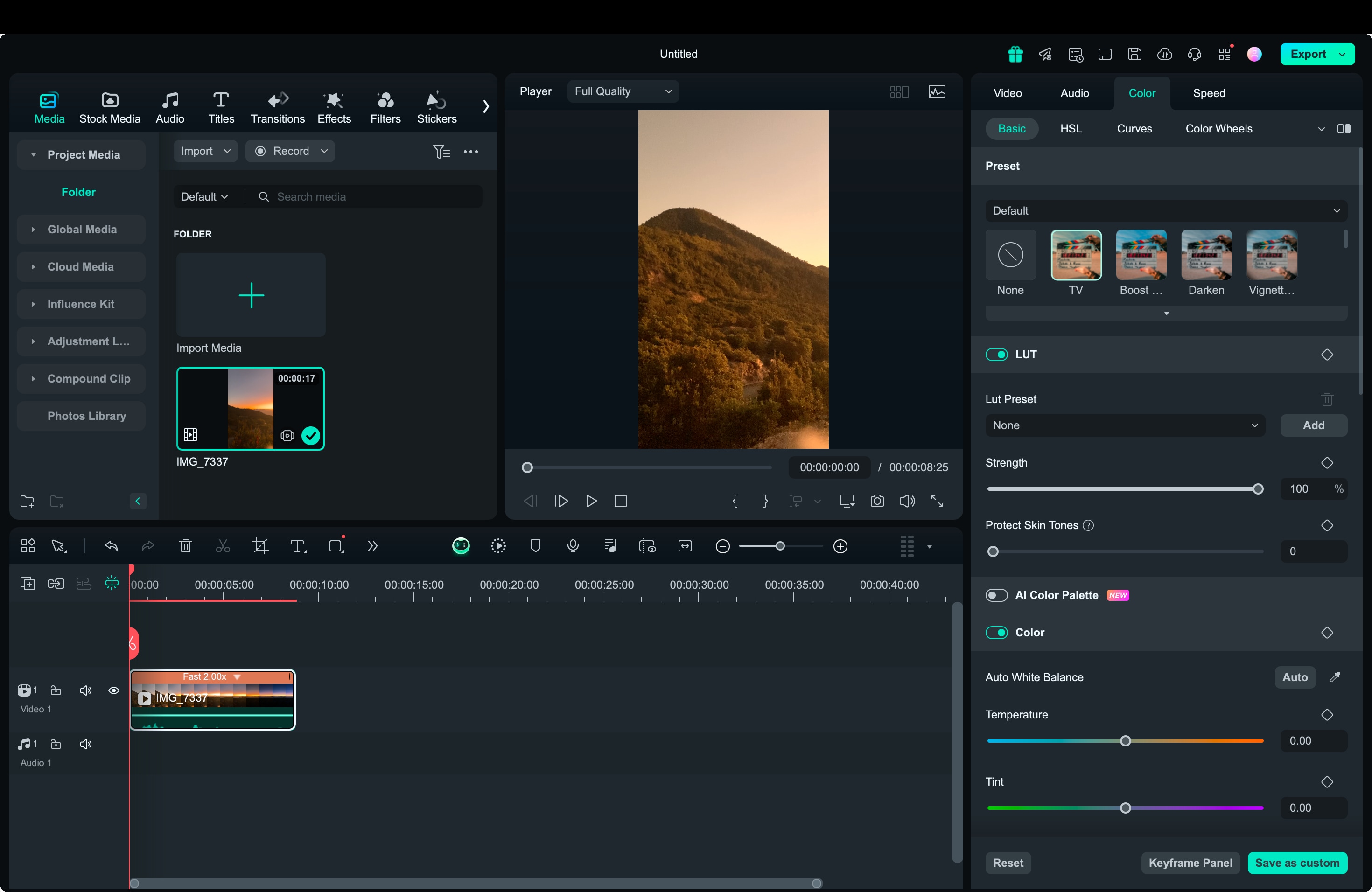The image size is (1372, 892).
Task: Click the gift box icon
Action: click(x=1015, y=54)
